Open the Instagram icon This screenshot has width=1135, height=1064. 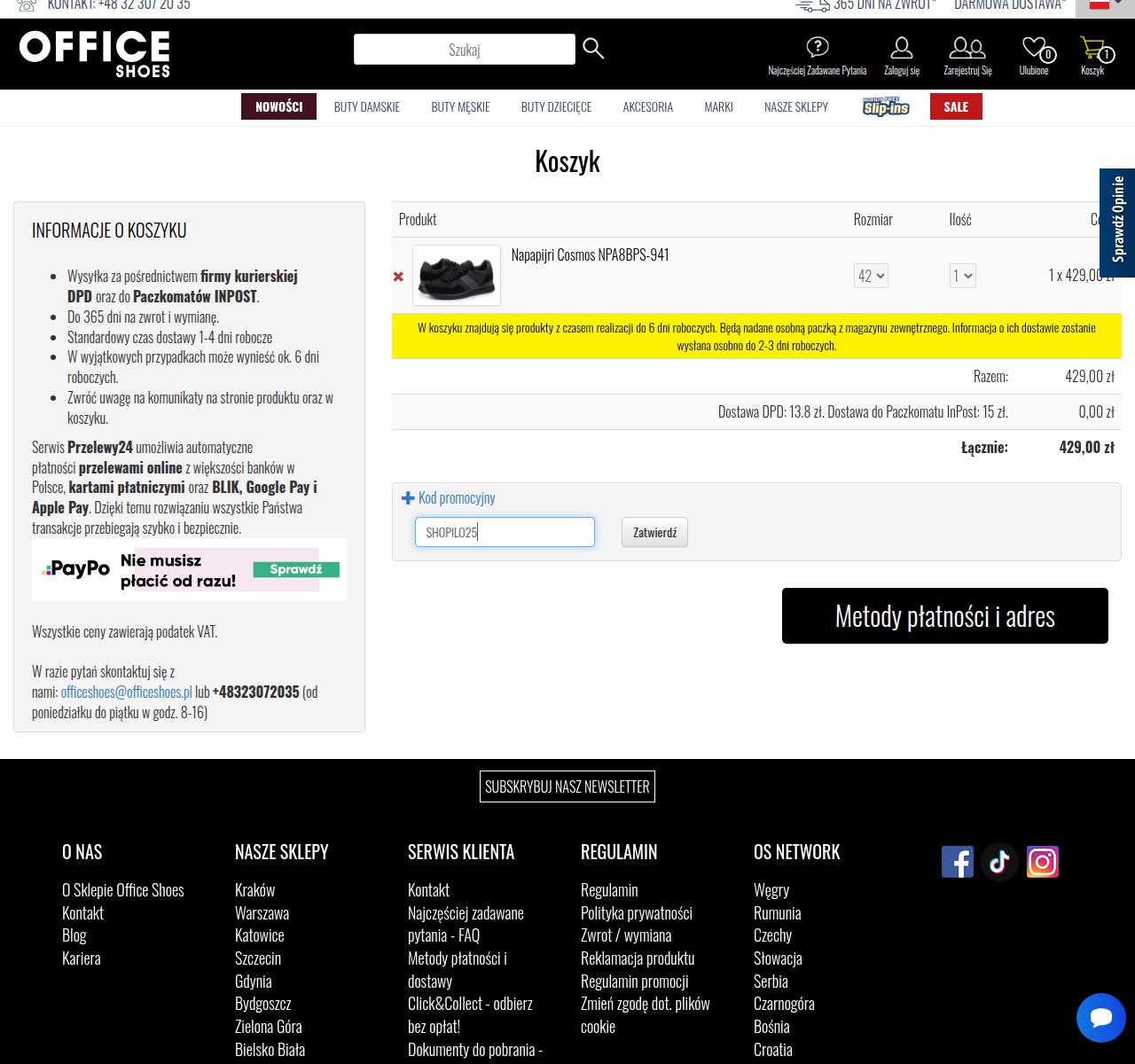[1043, 862]
